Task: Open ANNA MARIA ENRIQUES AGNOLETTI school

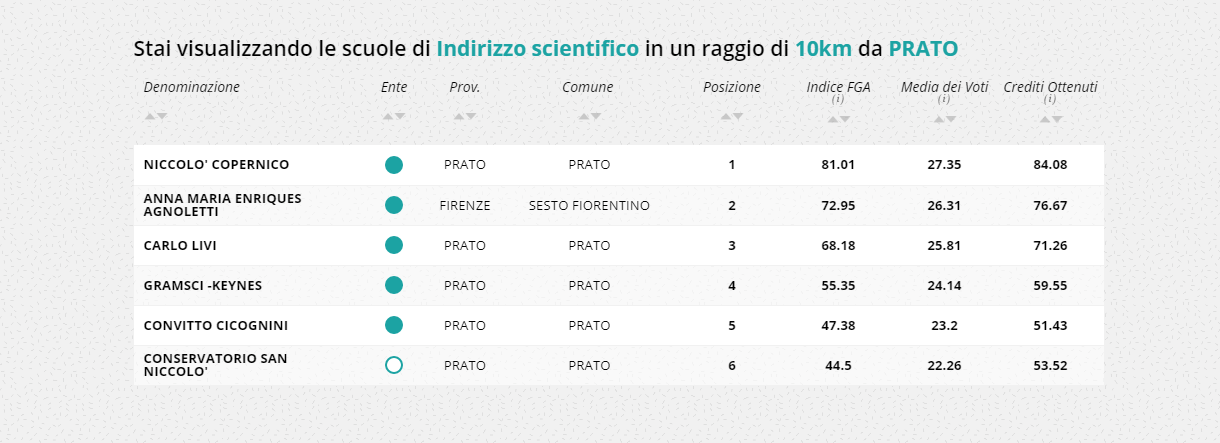Action: pyautogui.click(x=222, y=205)
